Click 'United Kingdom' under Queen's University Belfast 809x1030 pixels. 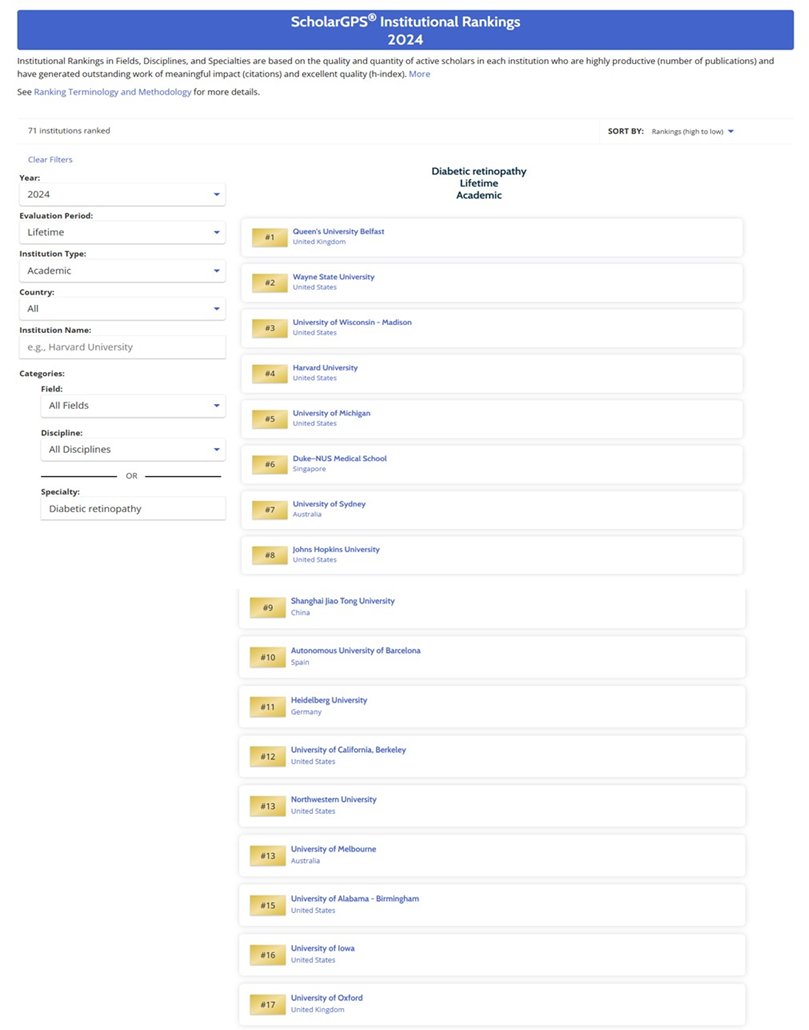coord(319,242)
